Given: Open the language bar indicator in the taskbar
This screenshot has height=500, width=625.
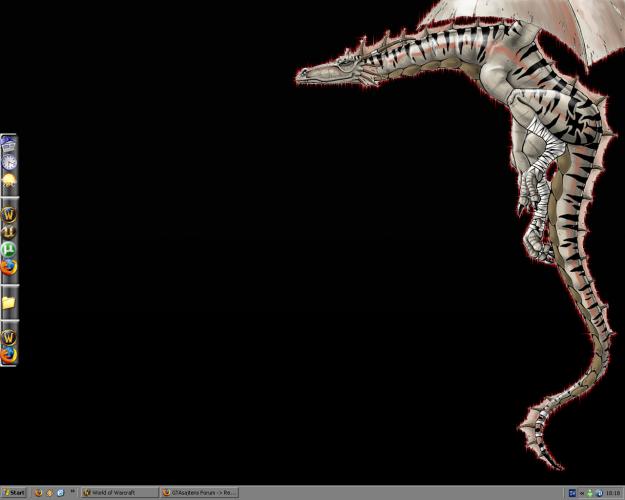Looking at the screenshot, I should (572, 493).
